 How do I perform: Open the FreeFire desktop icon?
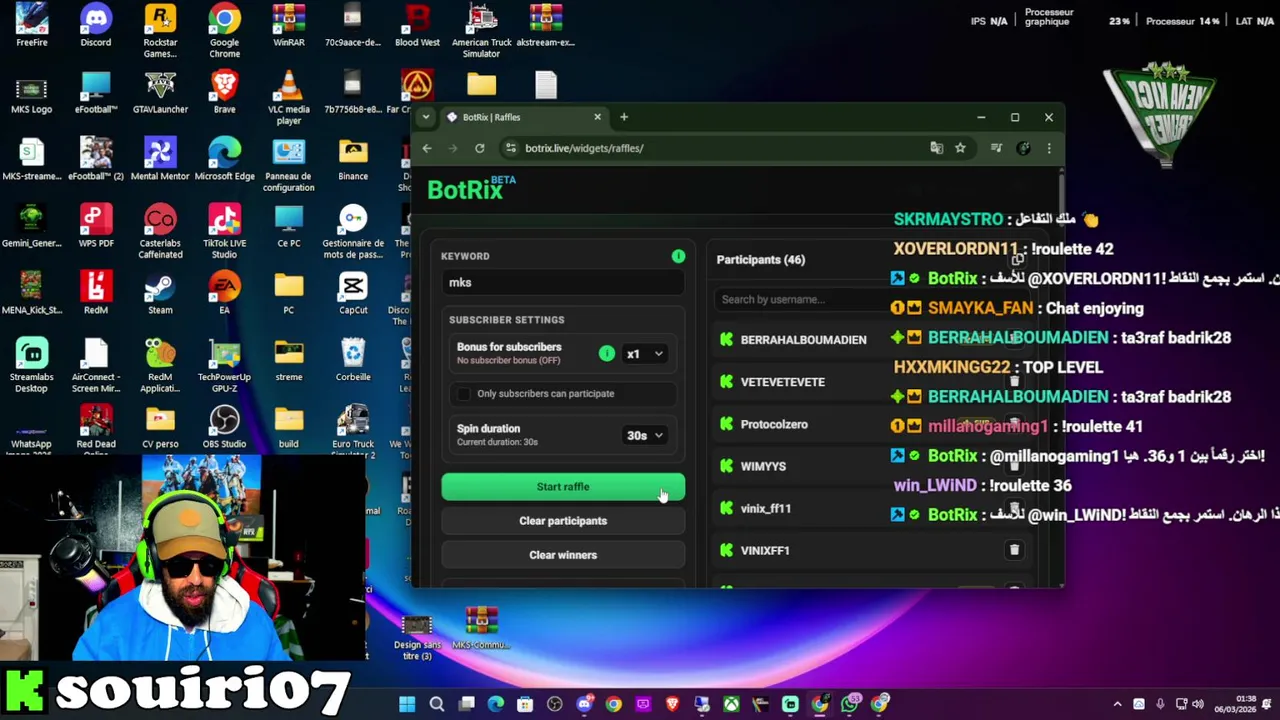(31, 25)
